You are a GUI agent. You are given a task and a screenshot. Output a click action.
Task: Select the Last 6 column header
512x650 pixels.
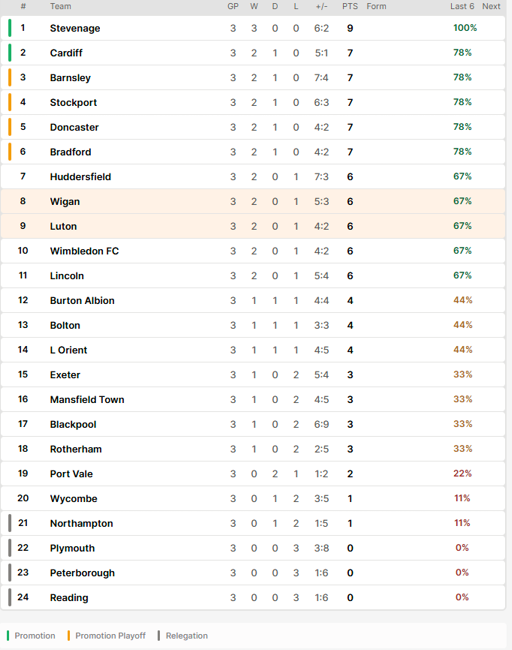point(462,6)
